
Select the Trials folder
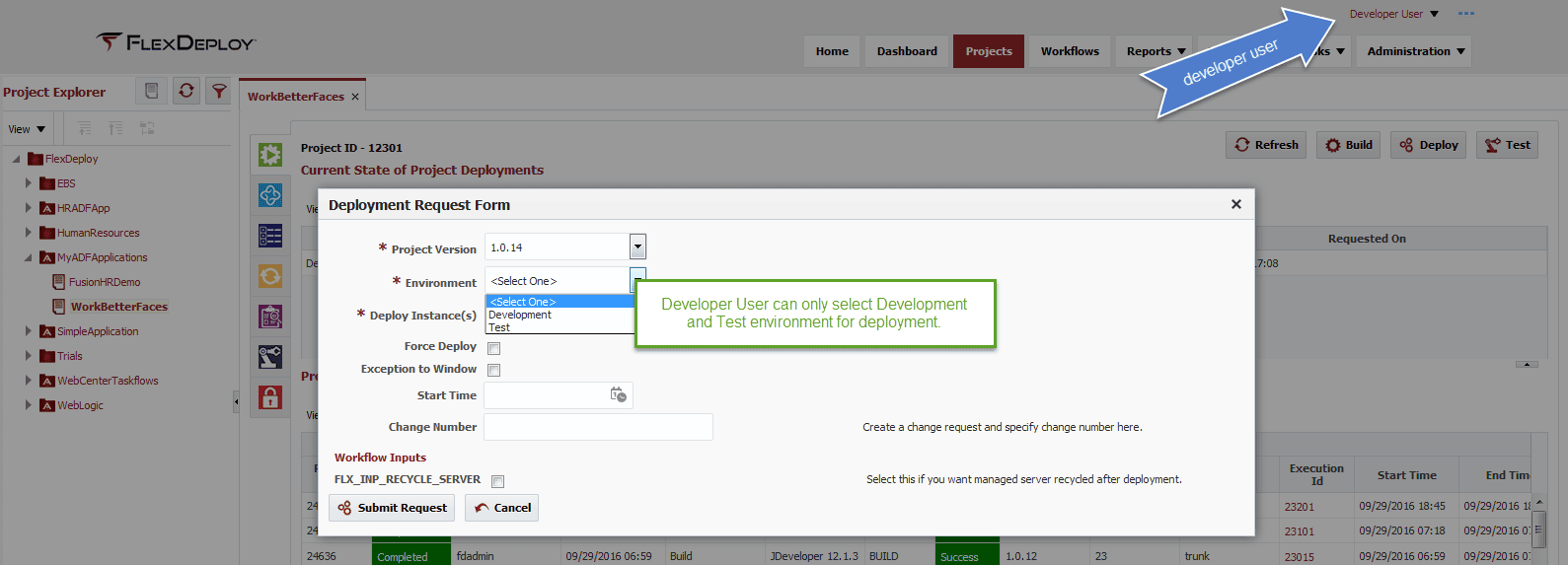coord(69,356)
